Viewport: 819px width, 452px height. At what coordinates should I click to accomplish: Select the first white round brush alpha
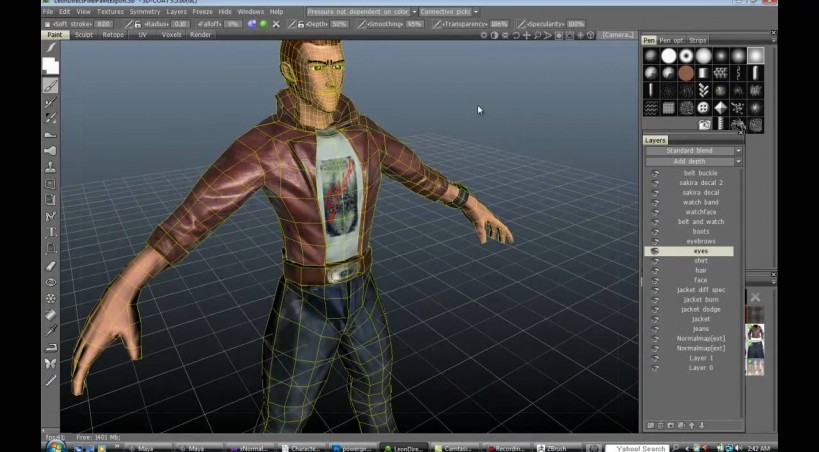tap(668, 56)
